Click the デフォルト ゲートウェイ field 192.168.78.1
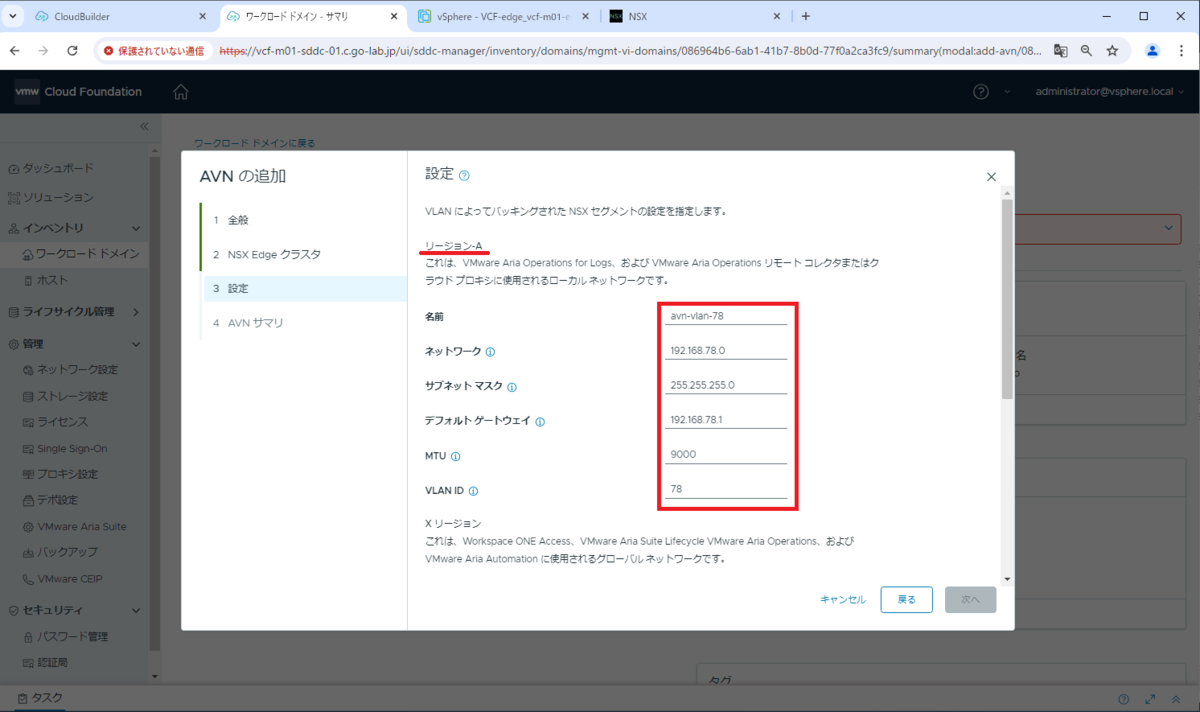Screen dimensions: 1200x712 coord(726,420)
